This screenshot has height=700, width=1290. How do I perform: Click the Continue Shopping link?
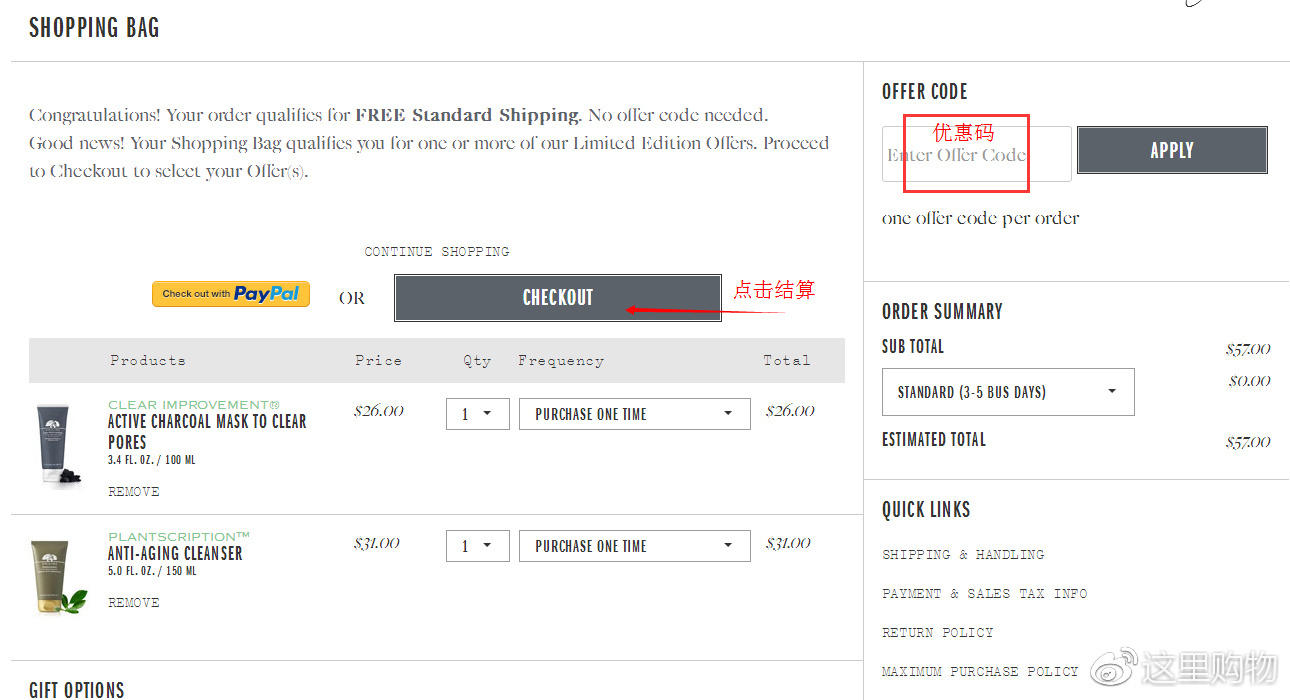[x=437, y=252]
